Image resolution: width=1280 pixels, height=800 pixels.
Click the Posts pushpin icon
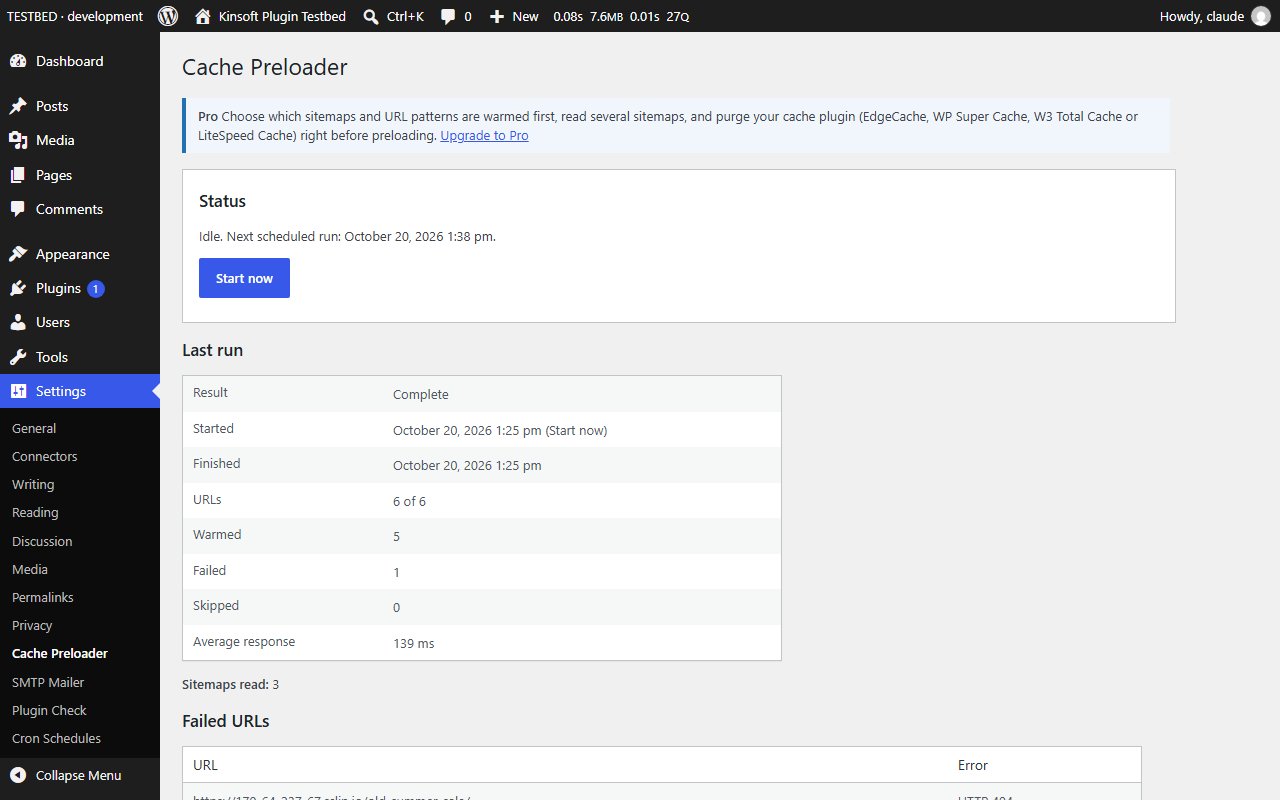(x=18, y=106)
